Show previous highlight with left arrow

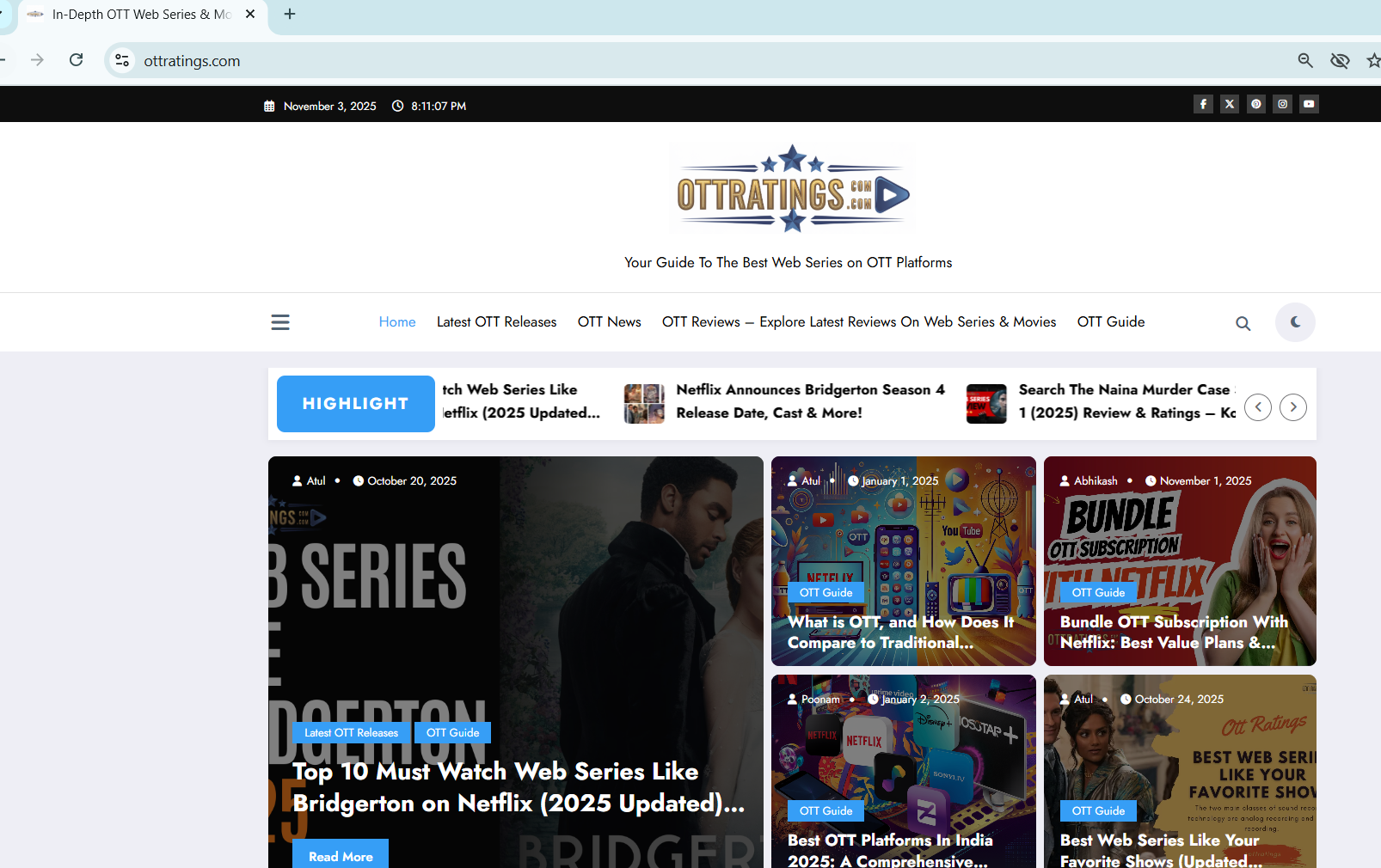pos(1258,406)
